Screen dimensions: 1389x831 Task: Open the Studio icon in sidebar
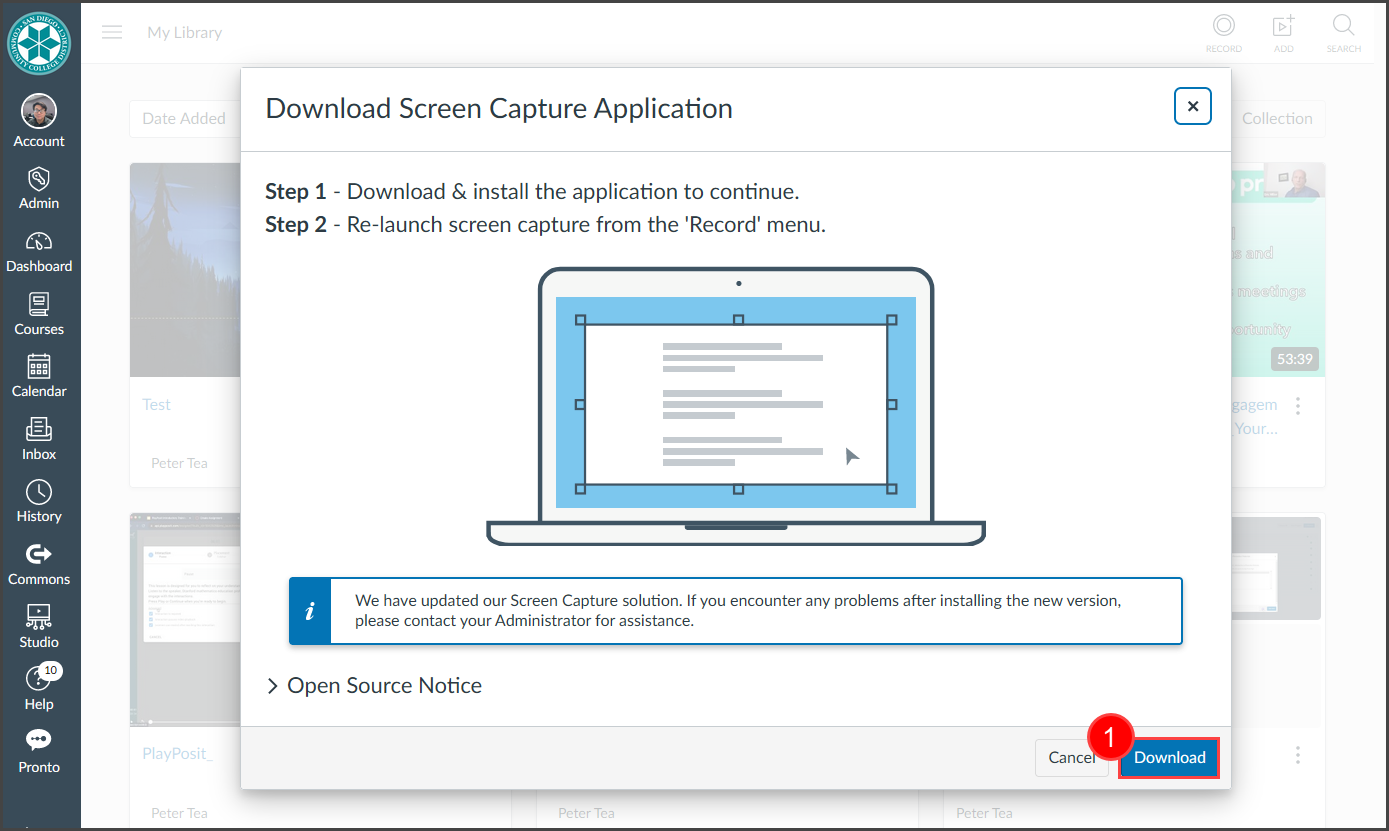(x=39, y=618)
